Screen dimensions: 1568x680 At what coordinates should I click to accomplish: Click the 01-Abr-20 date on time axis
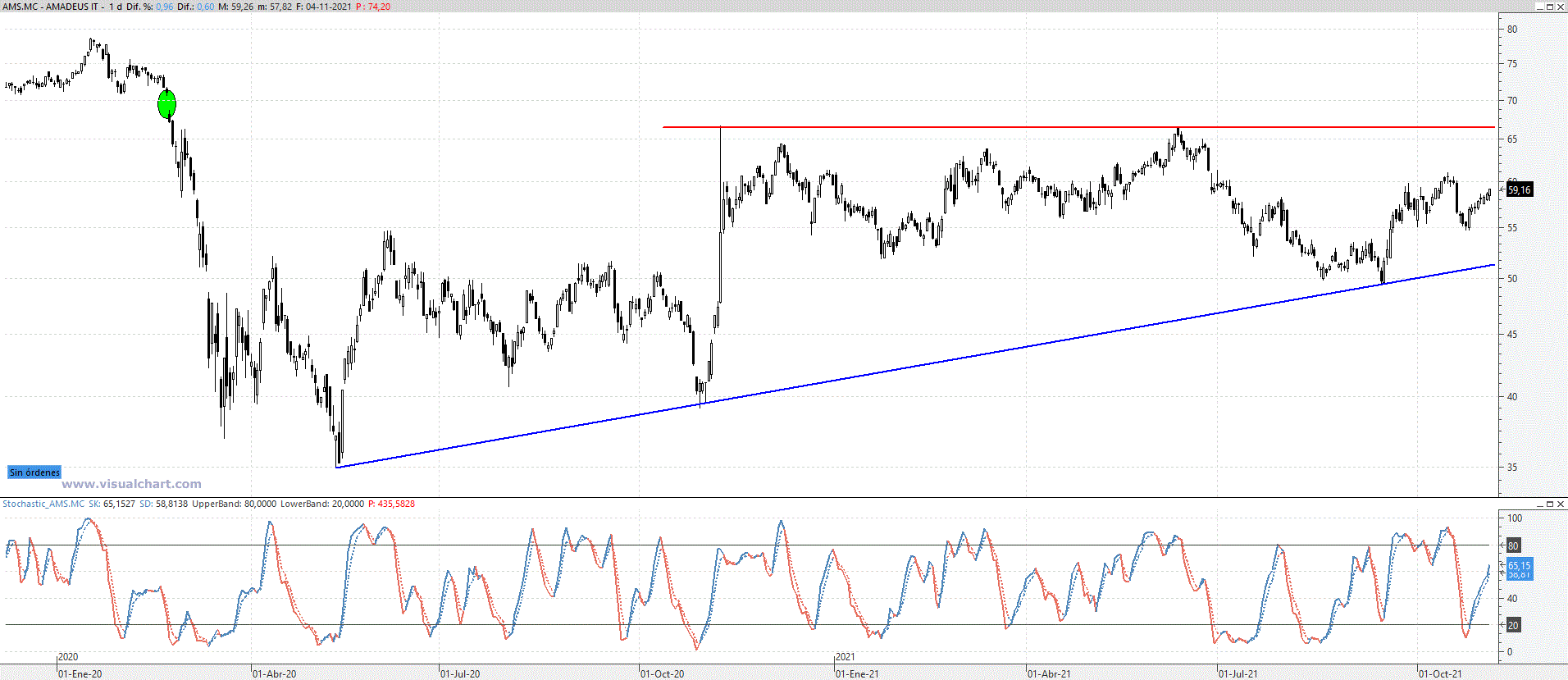274,674
